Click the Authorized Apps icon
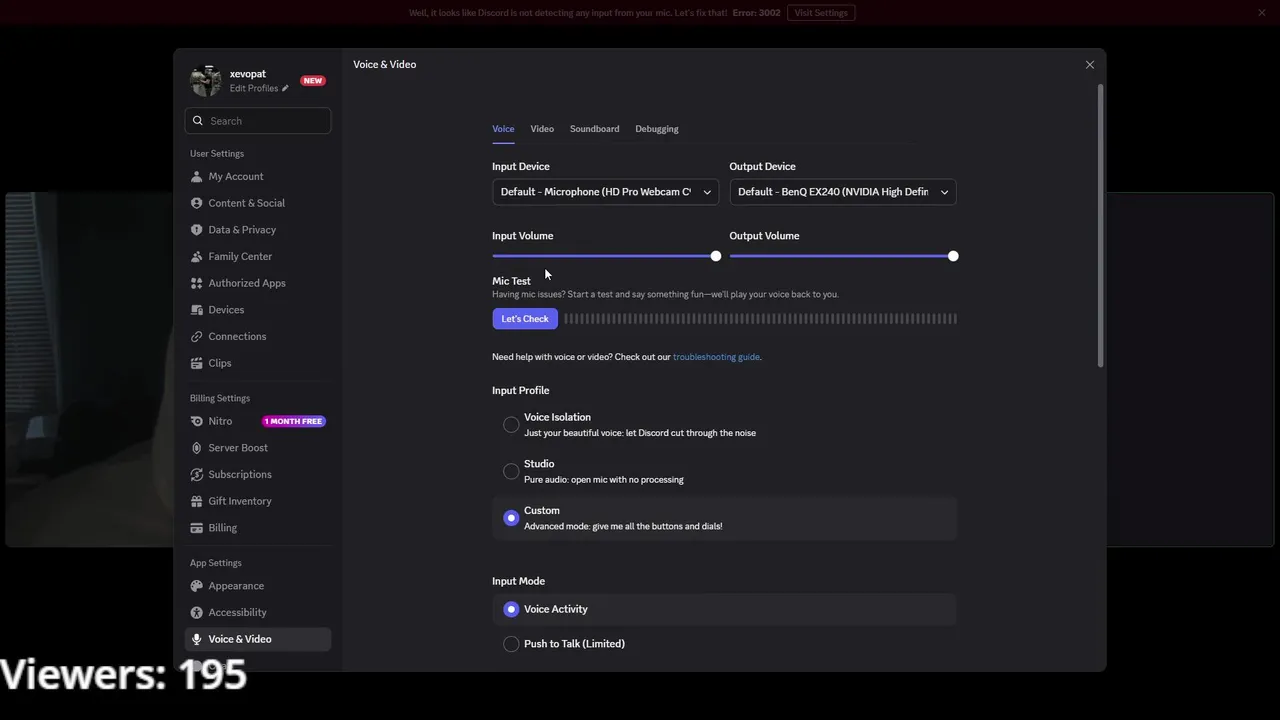The width and height of the screenshot is (1280, 720). tap(197, 283)
